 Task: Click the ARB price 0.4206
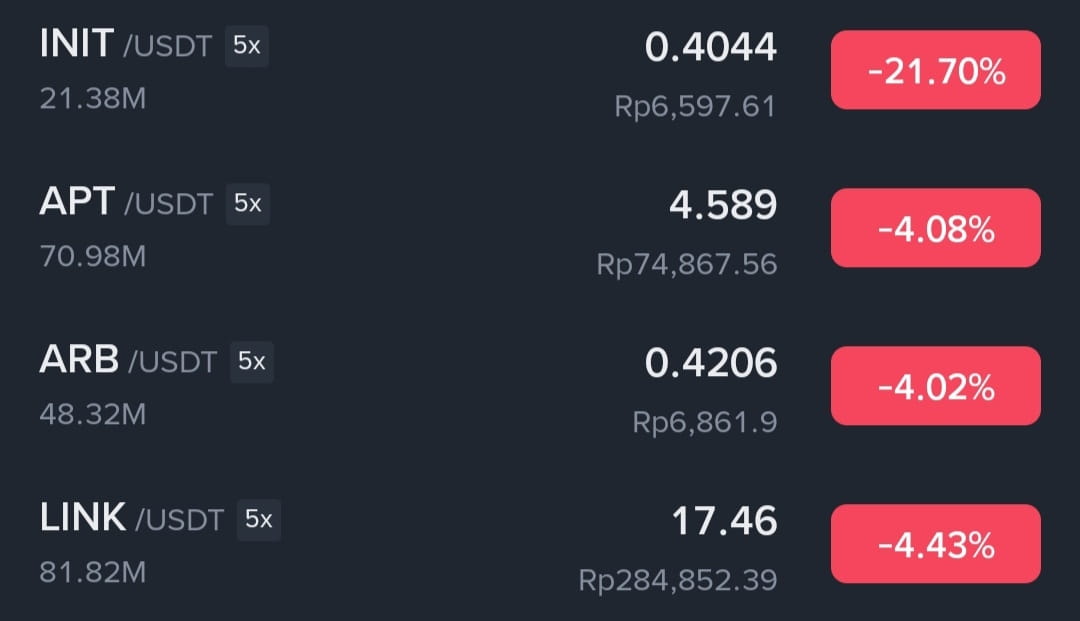coord(710,363)
